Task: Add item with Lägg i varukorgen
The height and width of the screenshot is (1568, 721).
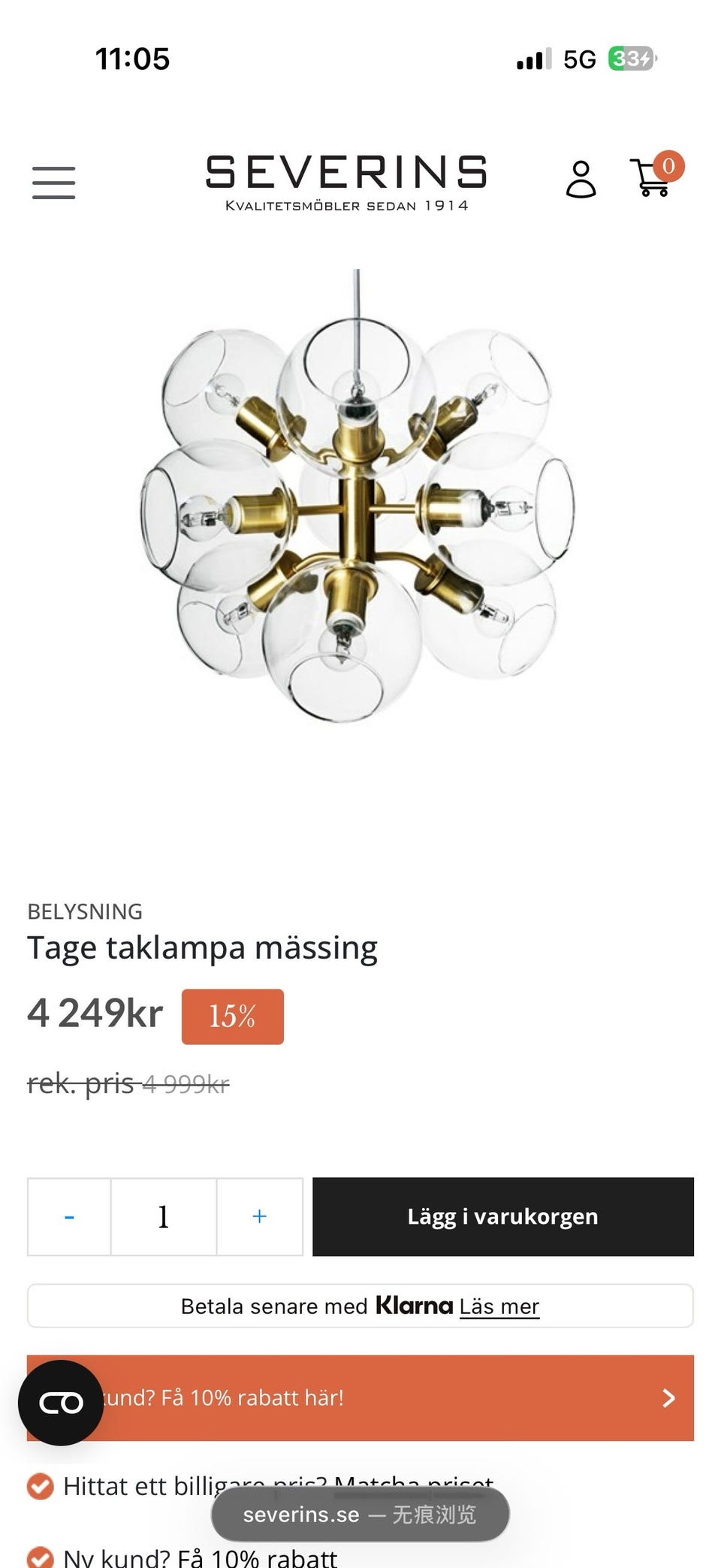Action: [503, 1216]
